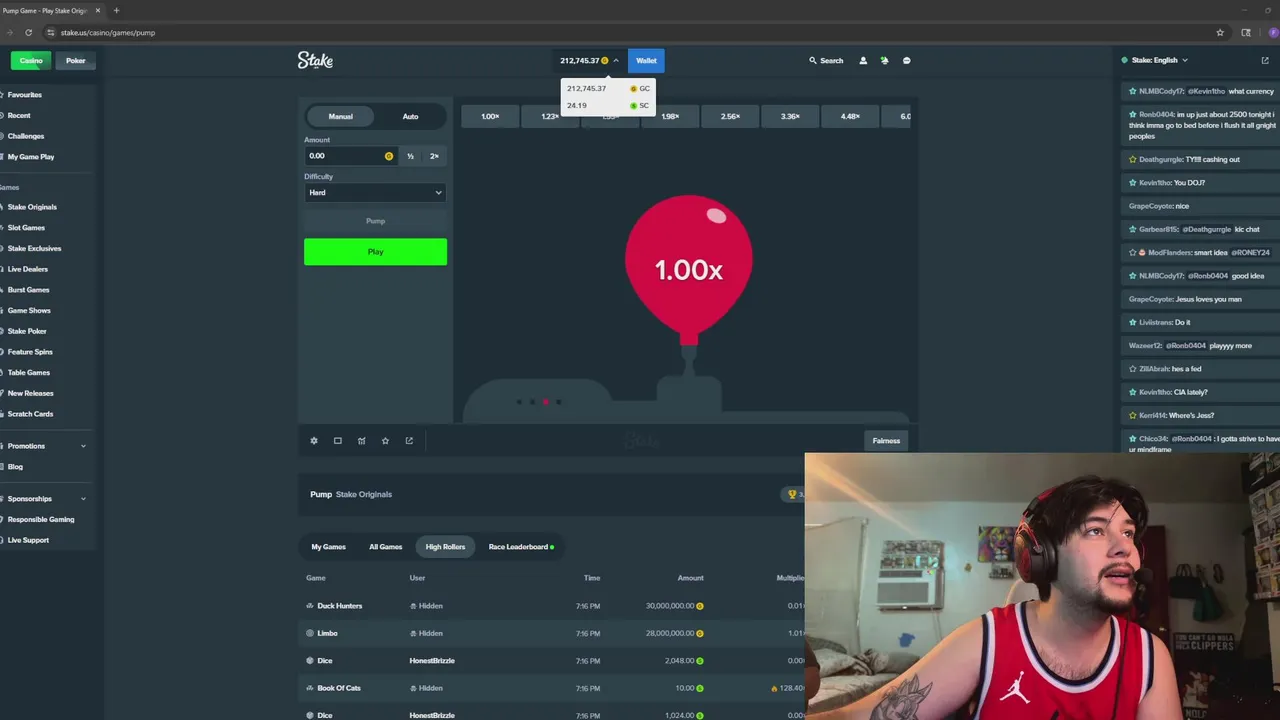Image resolution: width=1280 pixels, height=720 pixels.
Task: Click the 1.00× multiplier tile
Action: point(490,116)
